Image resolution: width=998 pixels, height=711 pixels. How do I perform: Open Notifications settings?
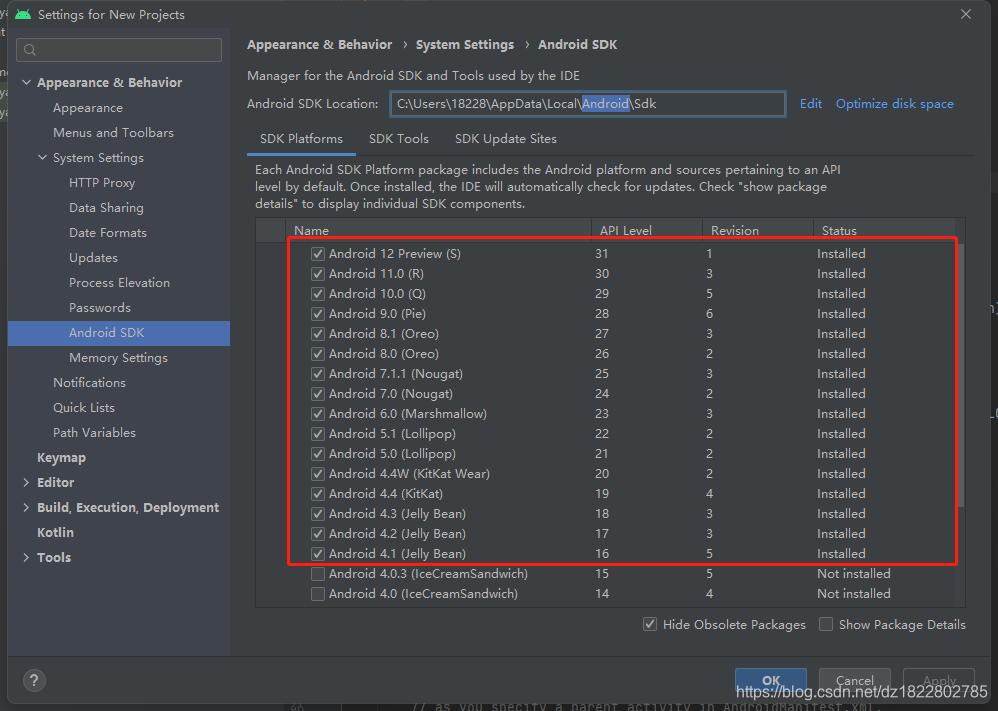(89, 383)
